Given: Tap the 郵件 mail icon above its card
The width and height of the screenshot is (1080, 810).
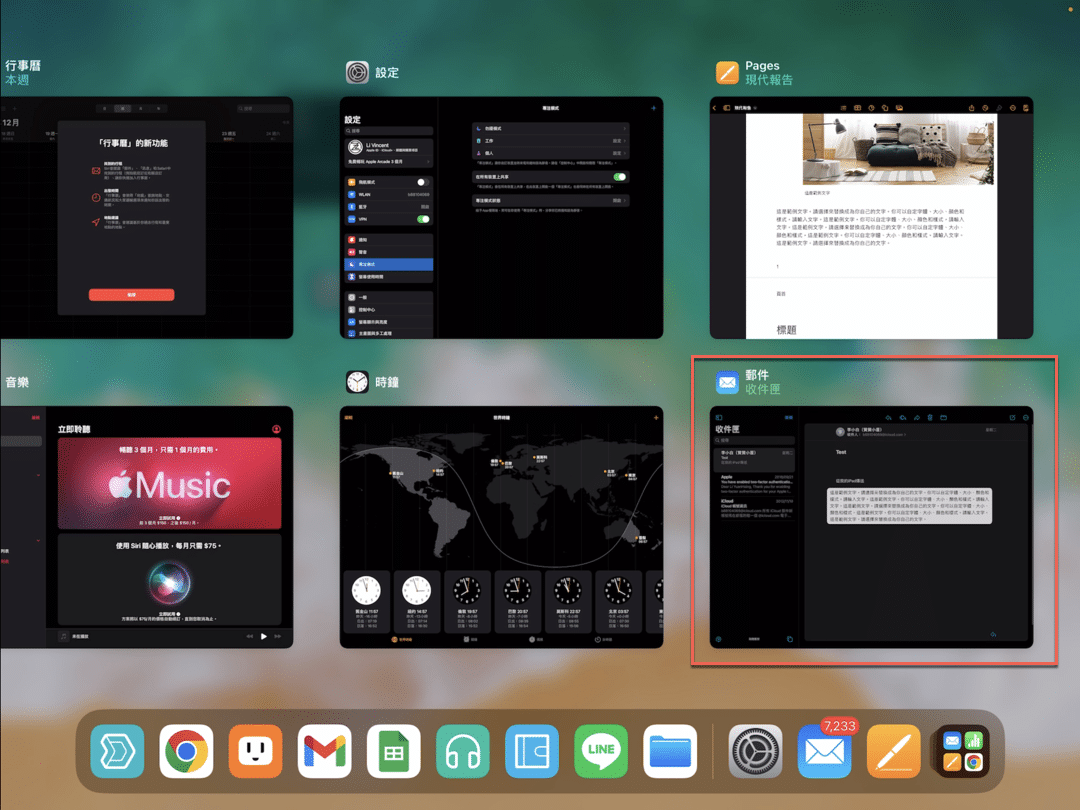Looking at the screenshot, I should 727,382.
